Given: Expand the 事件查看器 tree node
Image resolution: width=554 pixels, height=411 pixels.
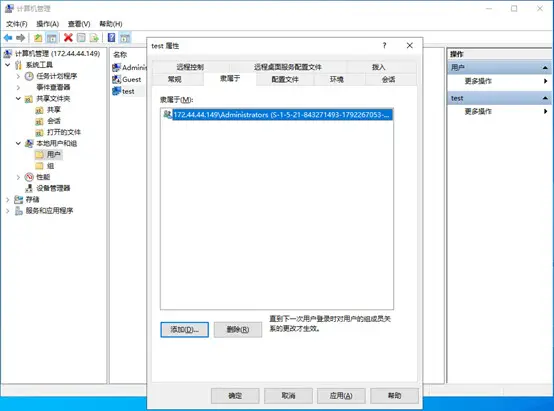Looking at the screenshot, I should 18,87.
